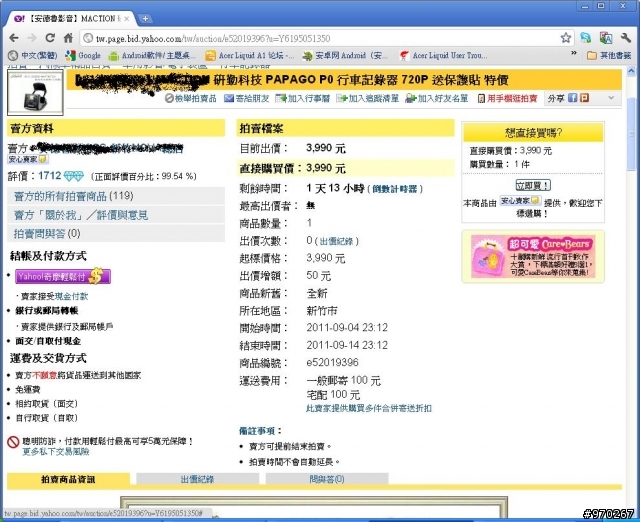Open the Google bookmark
The image size is (640, 522).
[x=83, y=56]
